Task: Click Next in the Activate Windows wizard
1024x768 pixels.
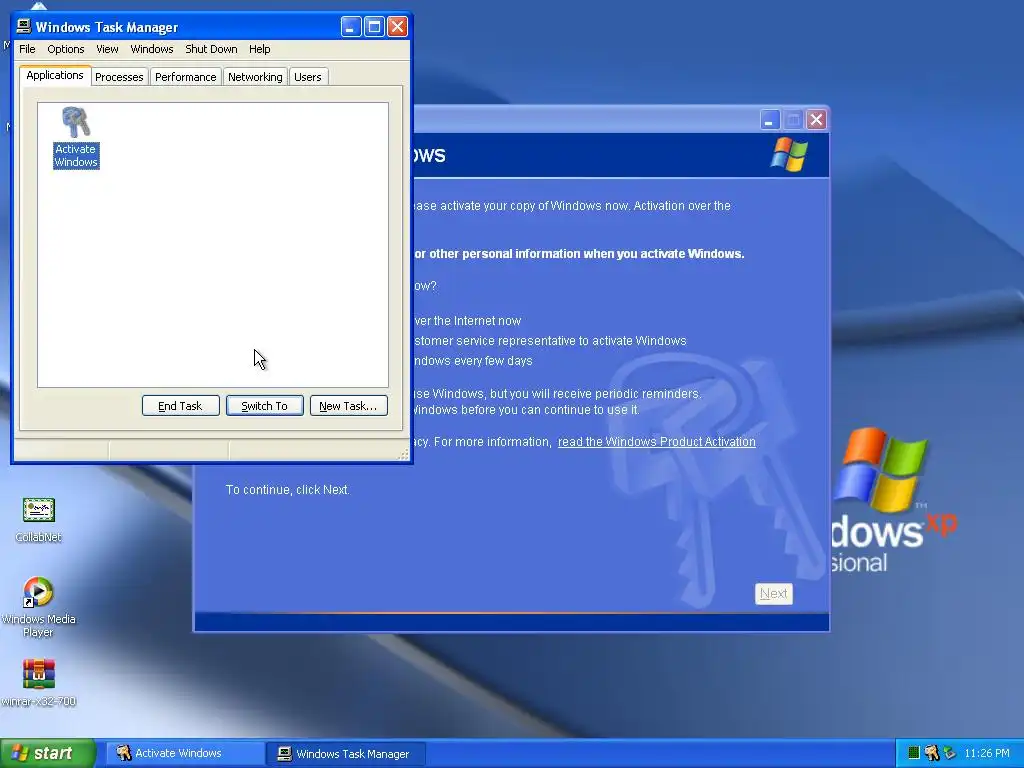Action: (774, 594)
